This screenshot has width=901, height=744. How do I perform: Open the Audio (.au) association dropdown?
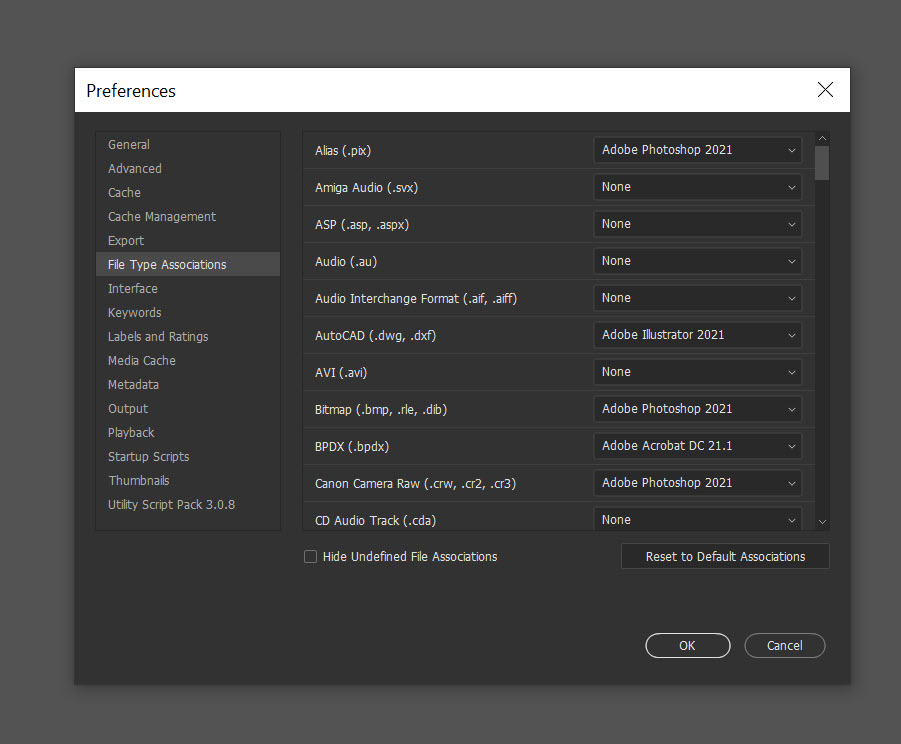[x=697, y=261]
